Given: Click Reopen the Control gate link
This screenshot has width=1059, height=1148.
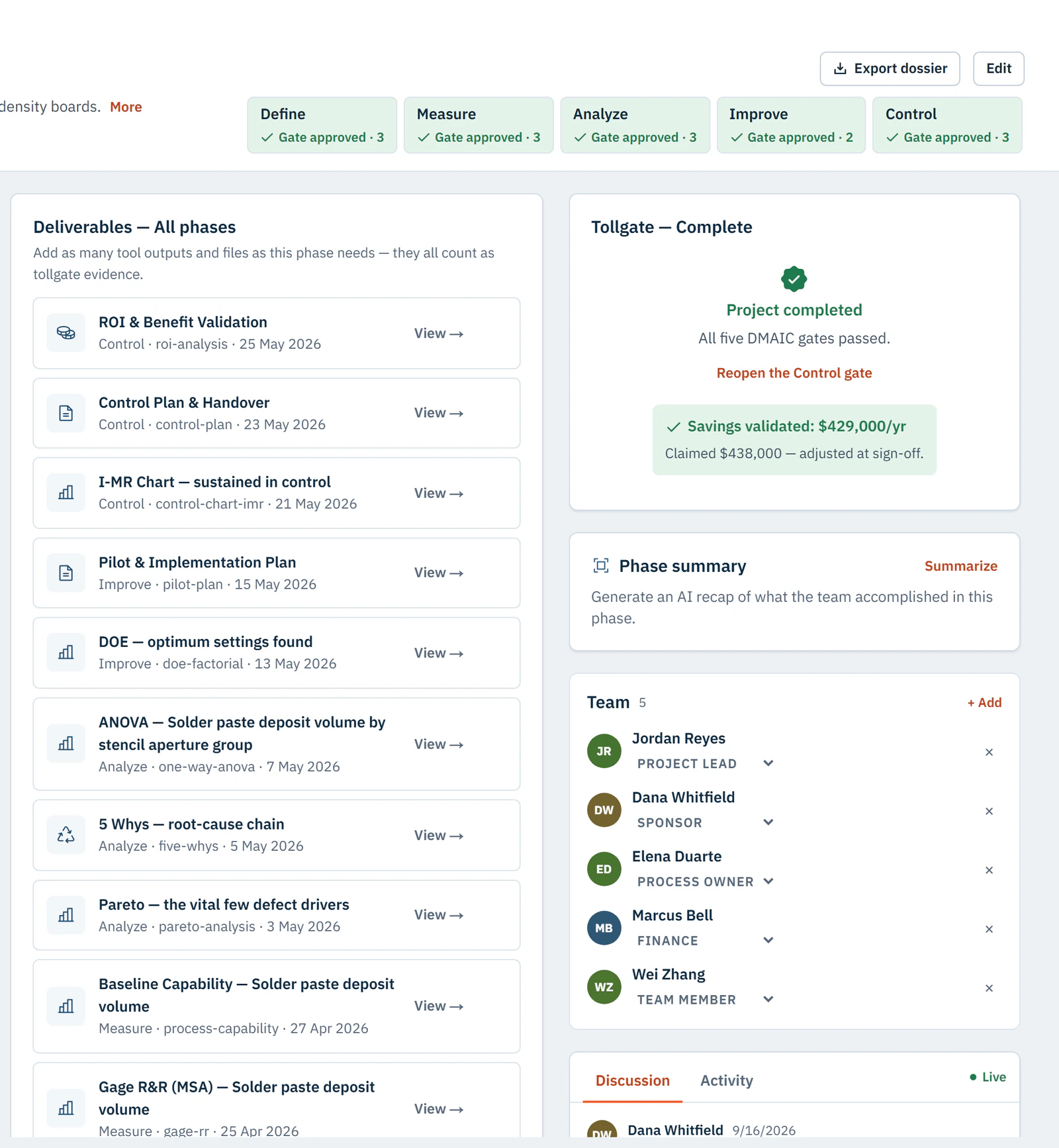Looking at the screenshot, I should [794, 373].
